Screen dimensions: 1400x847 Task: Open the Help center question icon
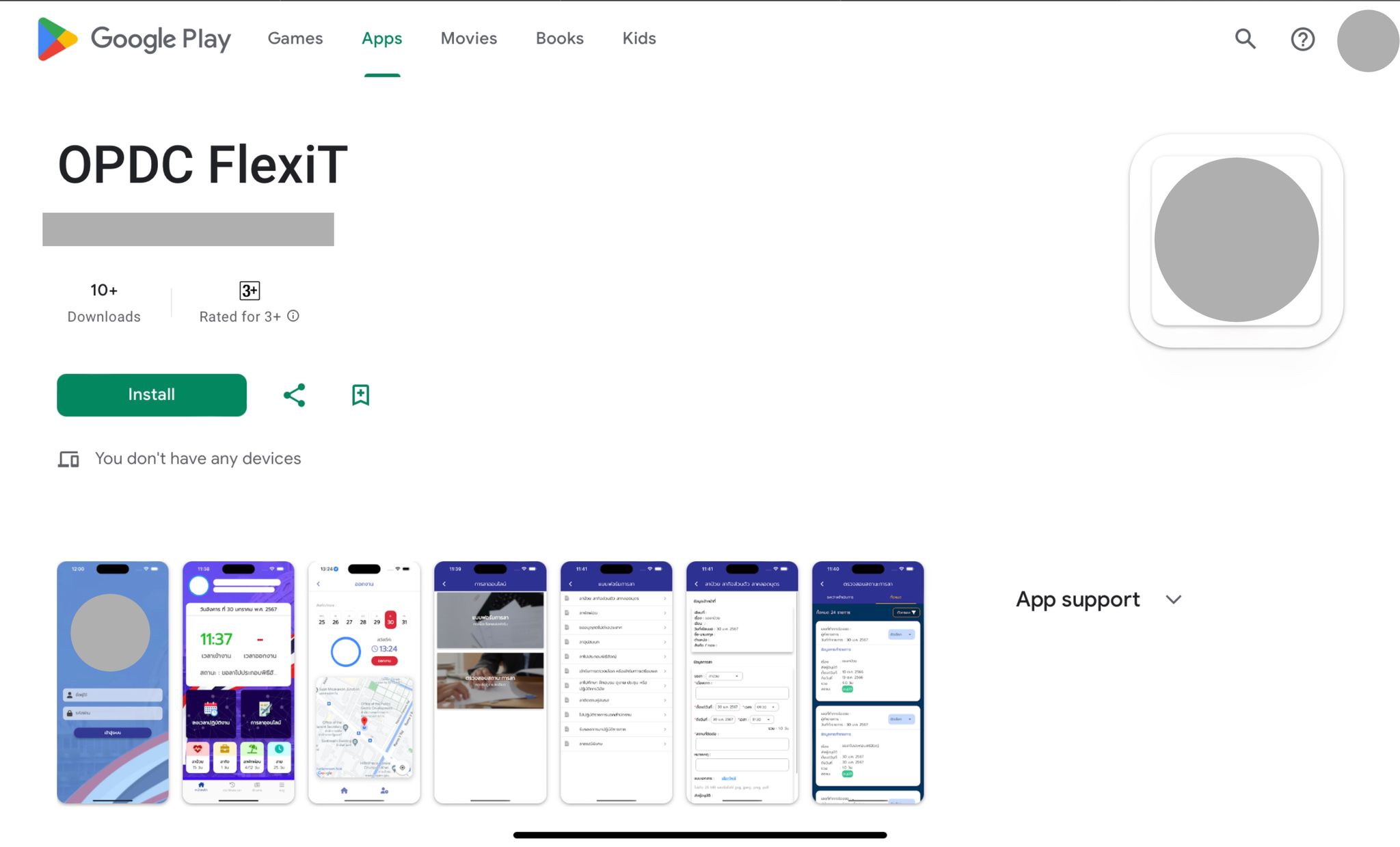coord(1302,39)
